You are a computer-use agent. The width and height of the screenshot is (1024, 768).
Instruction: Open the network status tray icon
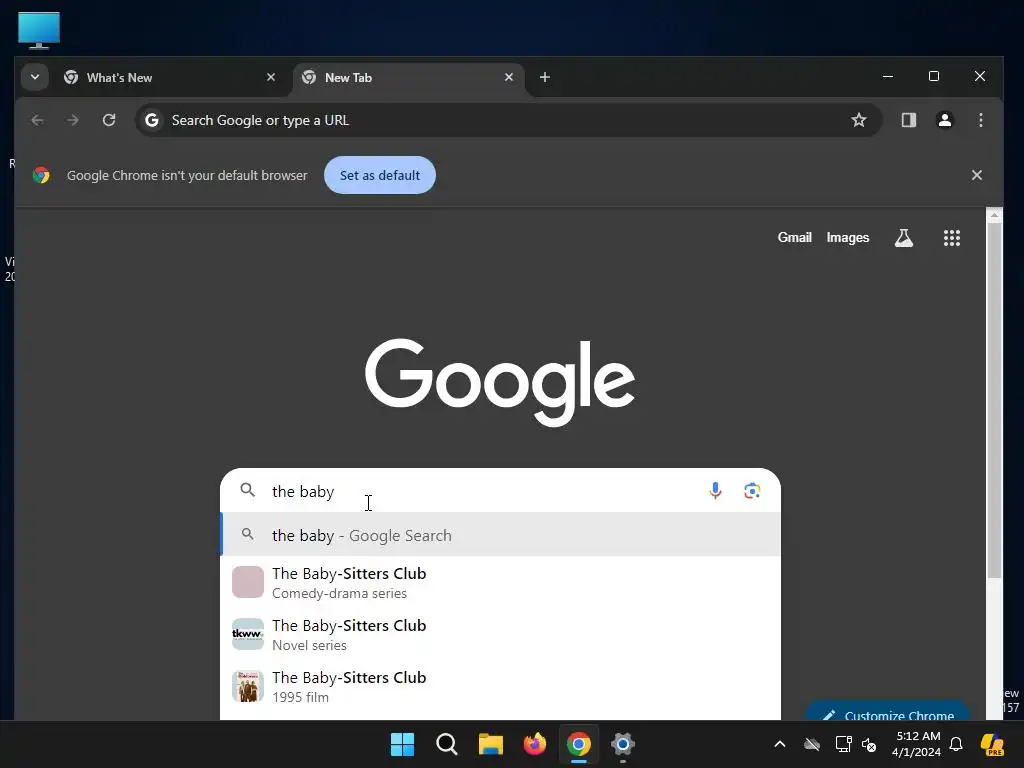pyautogui.click(x=843, y=744)
